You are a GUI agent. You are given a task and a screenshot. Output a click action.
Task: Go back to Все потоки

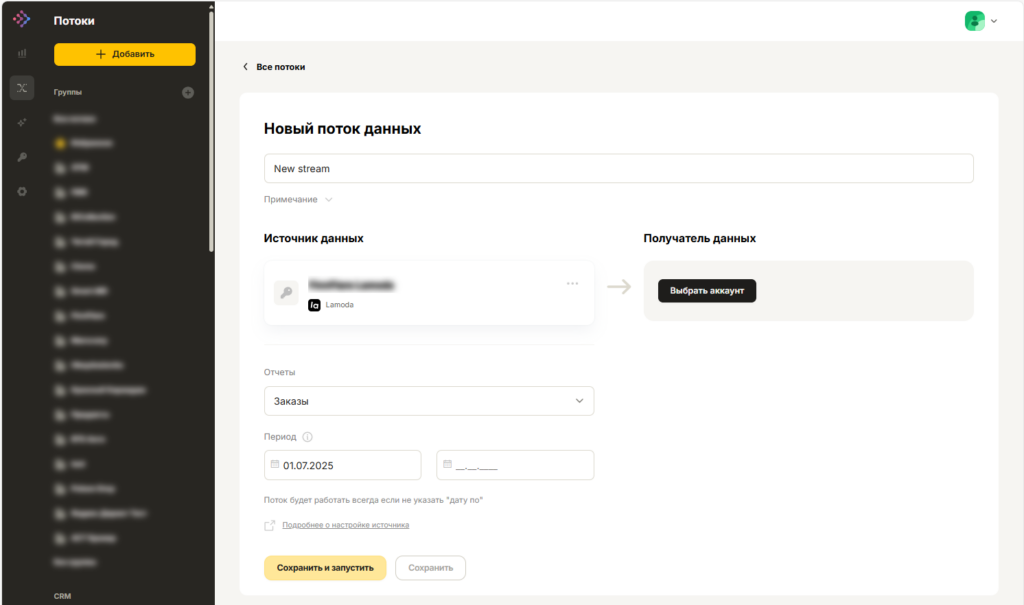click(x=274, y=67)
